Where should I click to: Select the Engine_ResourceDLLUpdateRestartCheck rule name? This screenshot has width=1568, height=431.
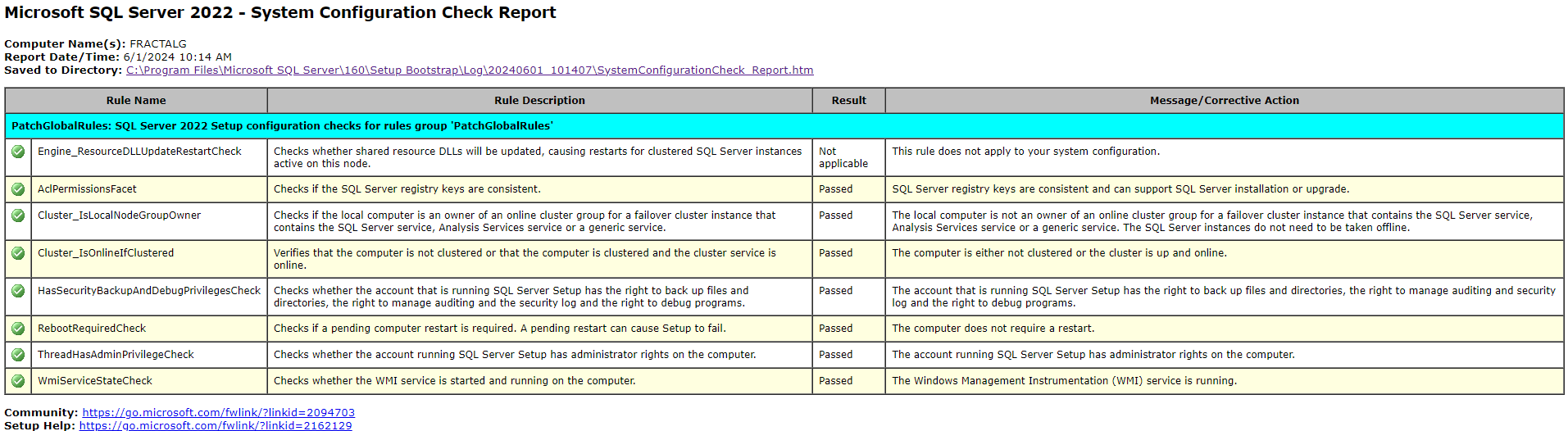tap(139, 152)
